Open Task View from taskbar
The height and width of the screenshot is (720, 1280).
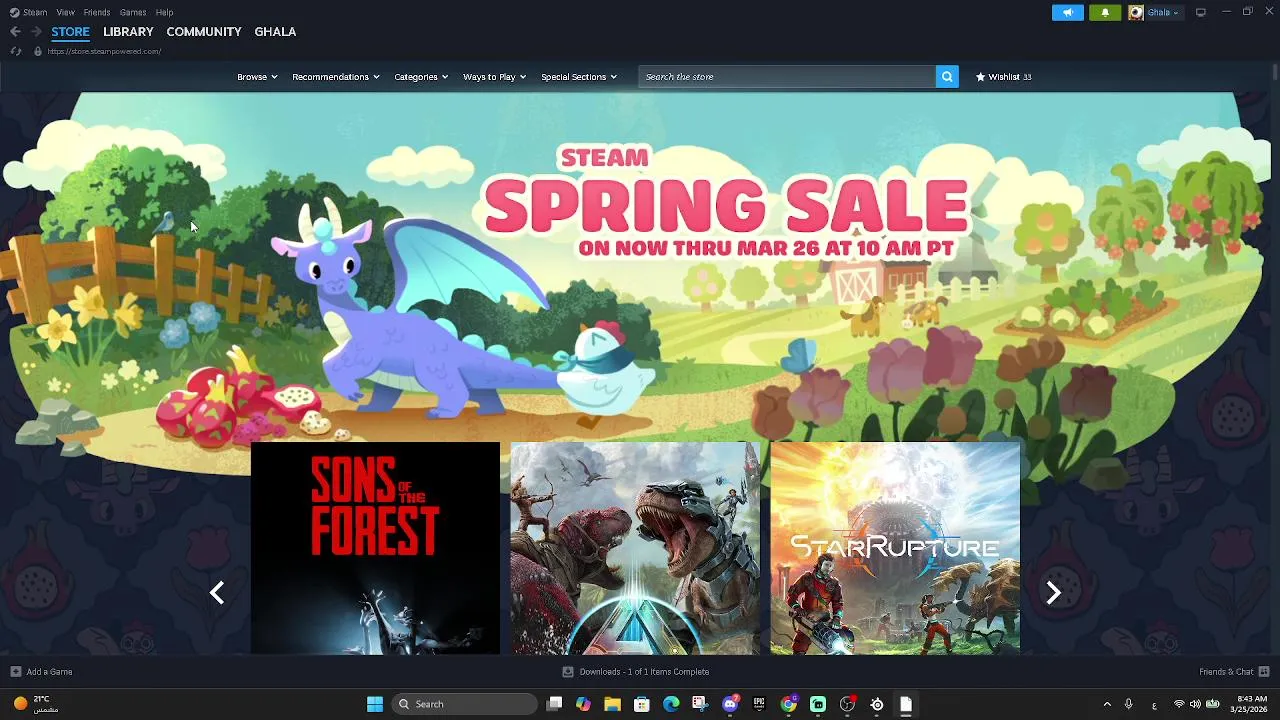pos(554,704)
